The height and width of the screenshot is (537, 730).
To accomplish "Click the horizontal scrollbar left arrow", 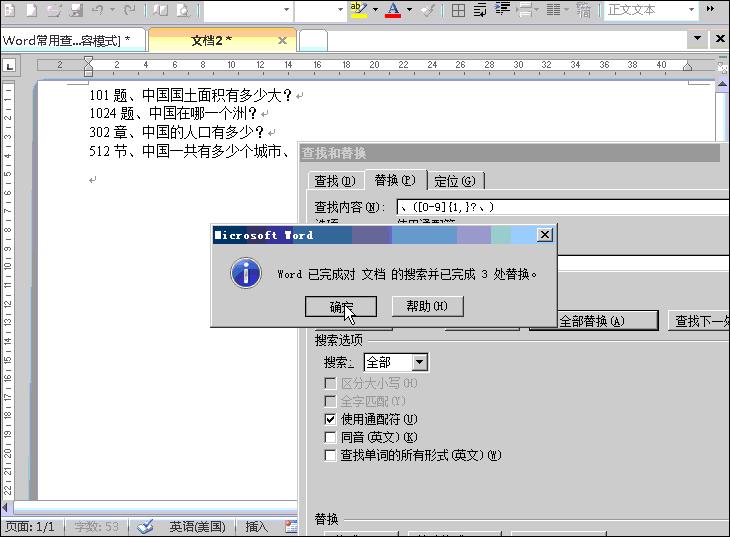I will click(x=6, y=507).
